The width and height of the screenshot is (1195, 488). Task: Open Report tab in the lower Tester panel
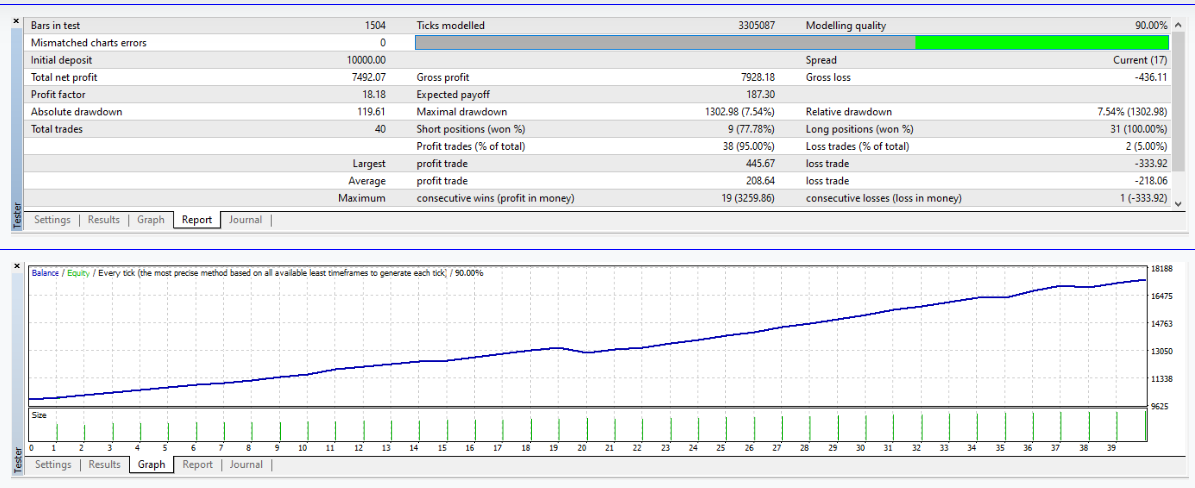tap(197, 465)
